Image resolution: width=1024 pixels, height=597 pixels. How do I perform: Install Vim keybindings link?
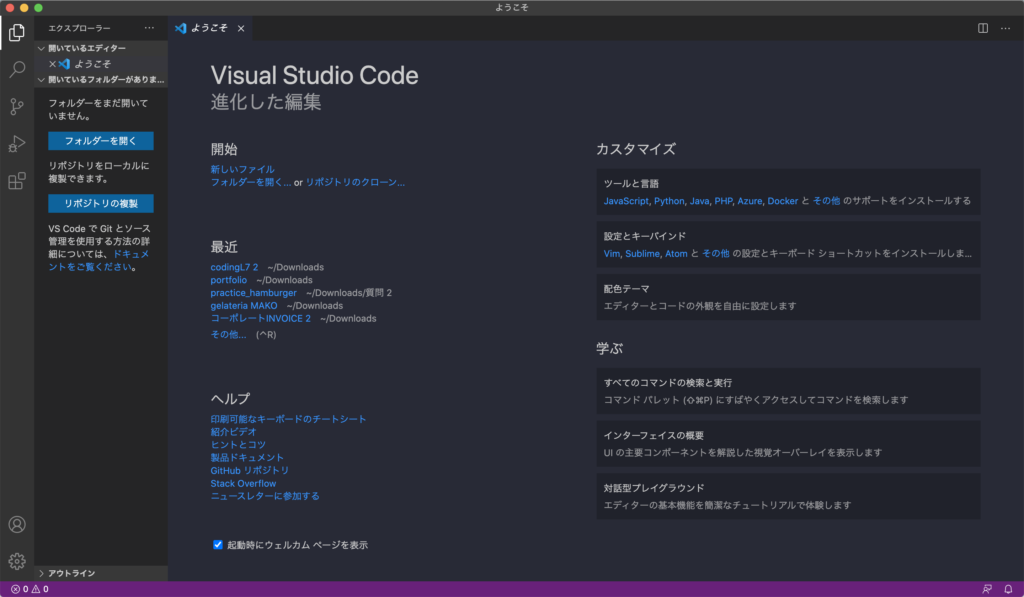coord(612,253)
